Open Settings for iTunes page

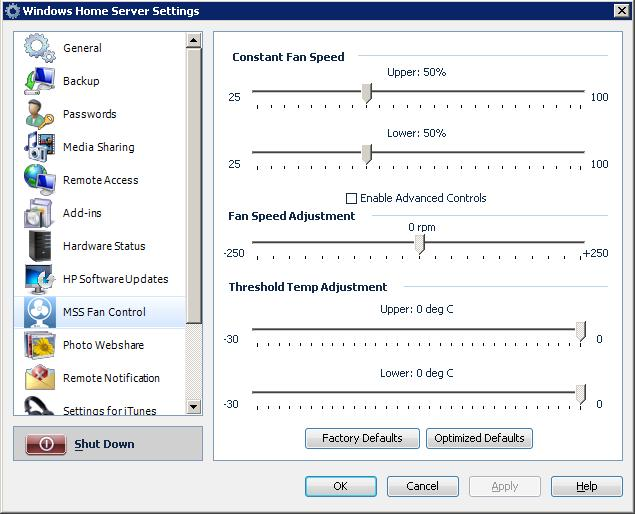click(110, 410)
